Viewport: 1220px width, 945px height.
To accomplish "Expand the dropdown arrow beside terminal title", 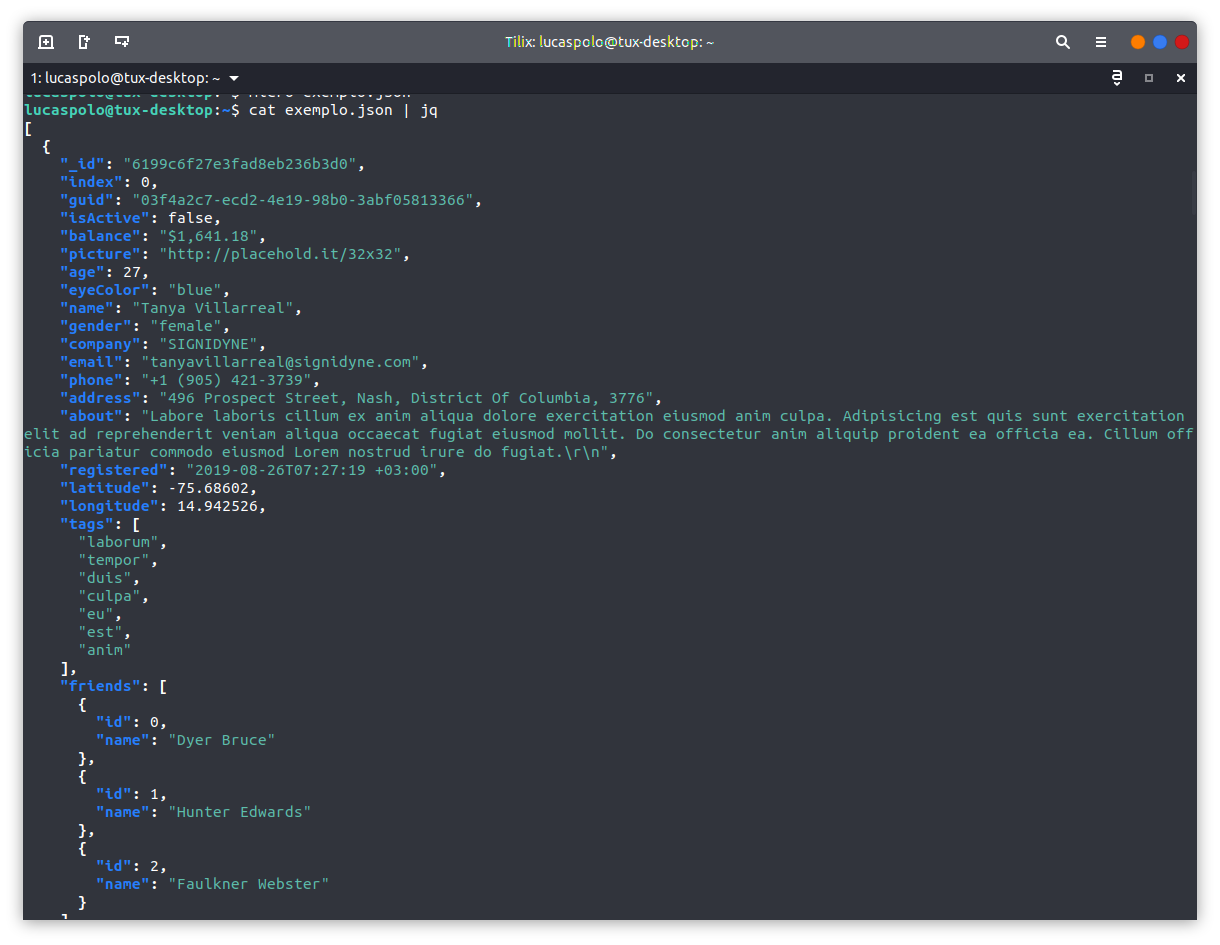I will [x=234, y=78].
